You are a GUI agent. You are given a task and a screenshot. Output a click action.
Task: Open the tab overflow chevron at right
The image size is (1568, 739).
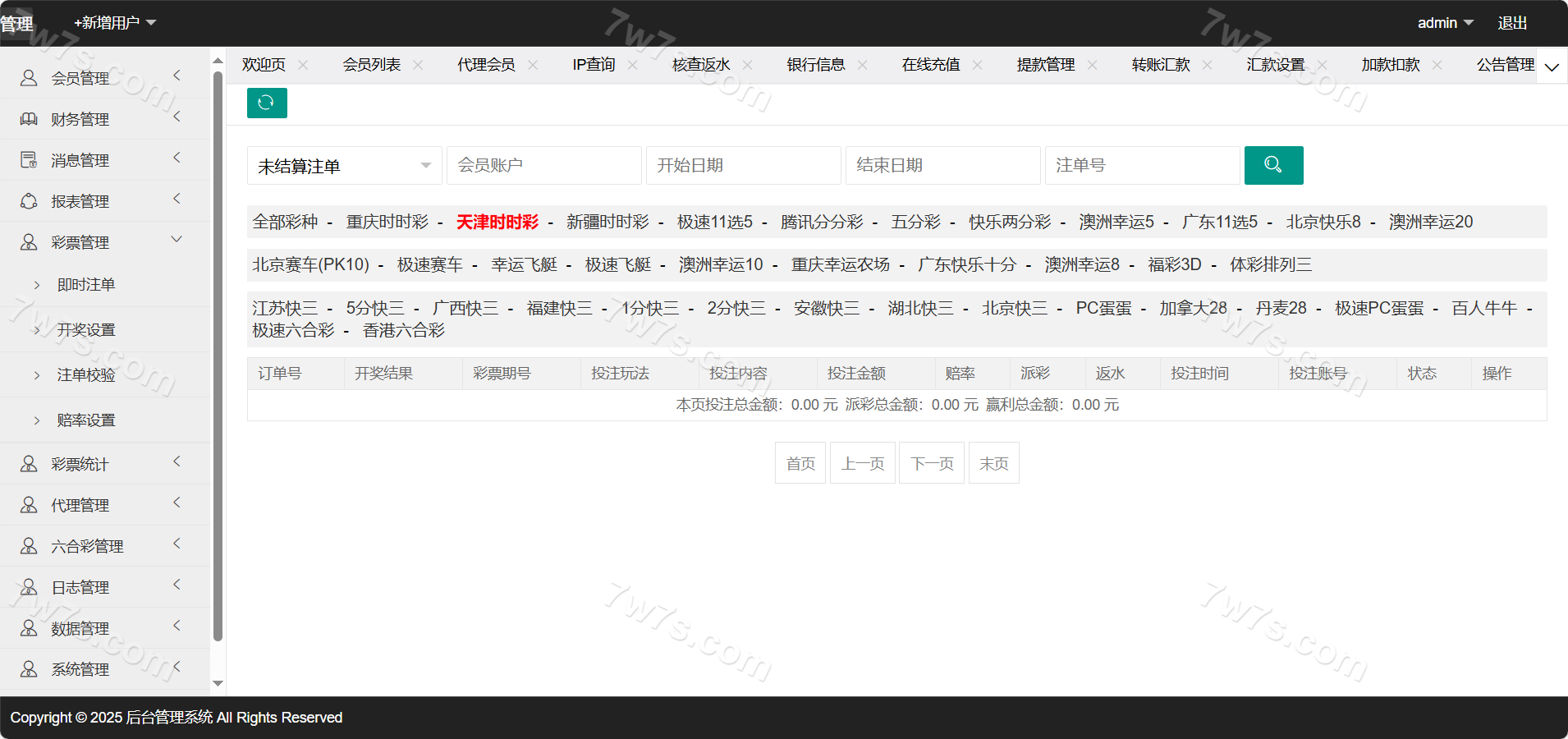(1551, 67)
